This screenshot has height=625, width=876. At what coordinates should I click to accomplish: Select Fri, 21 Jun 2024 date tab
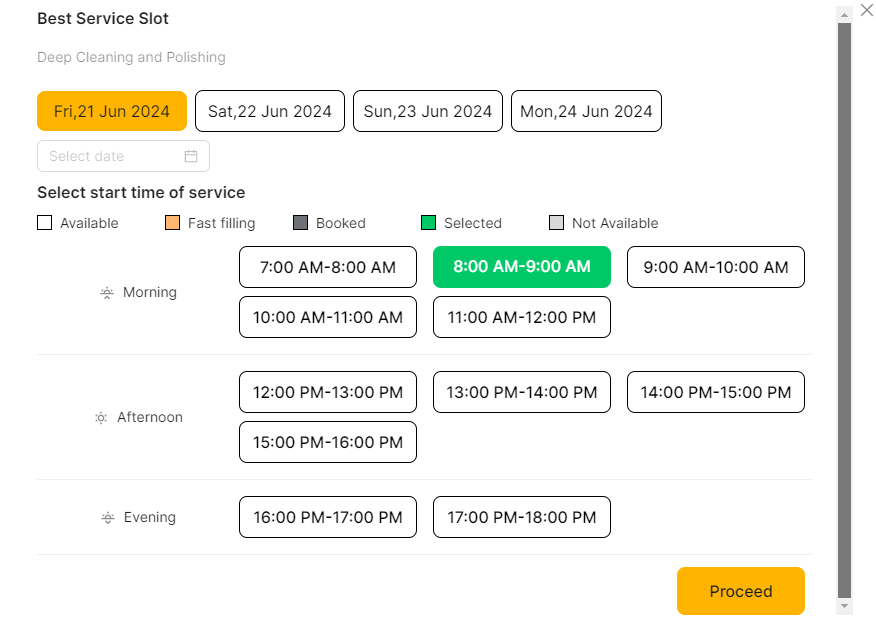tap(112, 111)
